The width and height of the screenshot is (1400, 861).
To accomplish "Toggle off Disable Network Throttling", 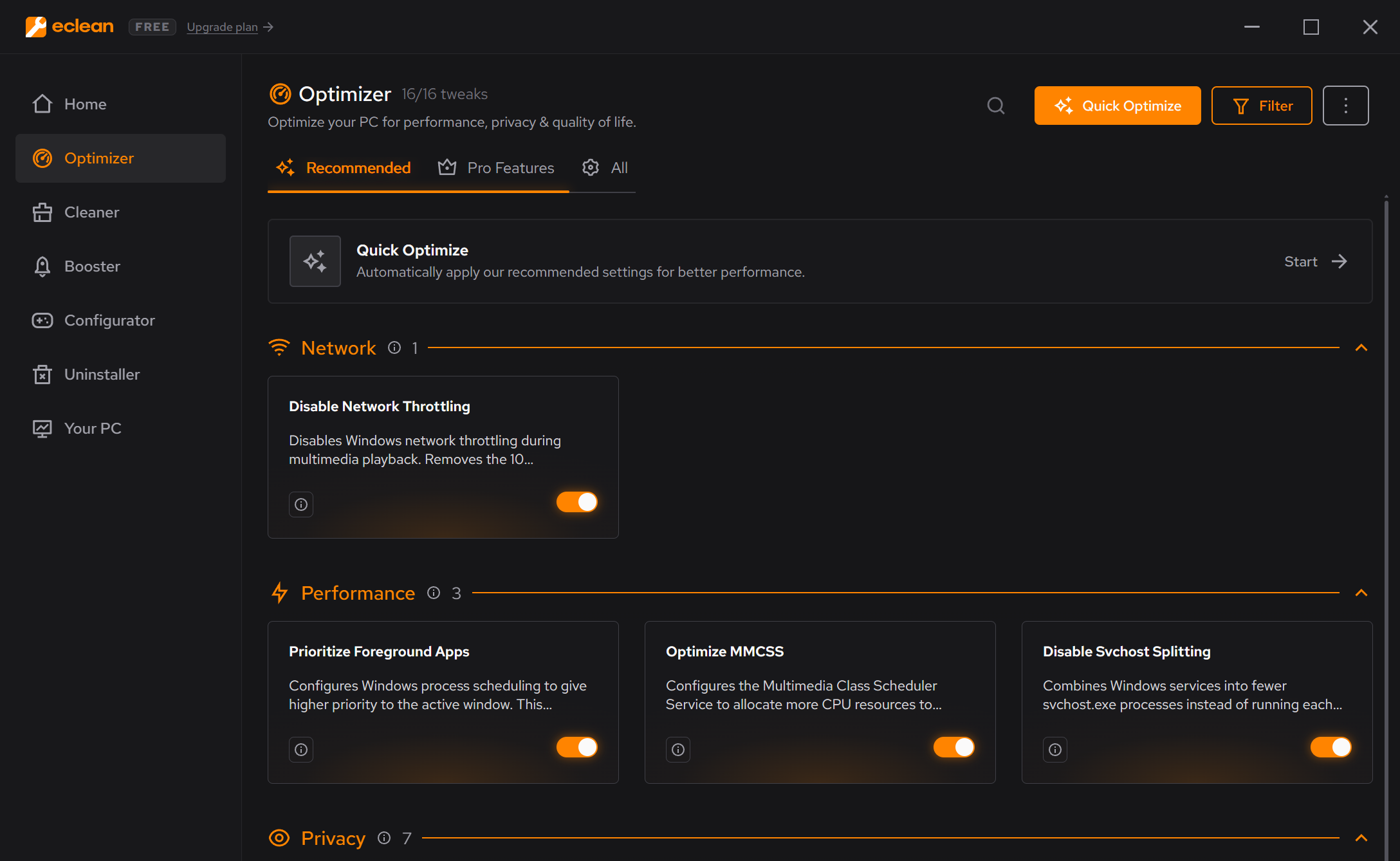I will coord(577,502).
